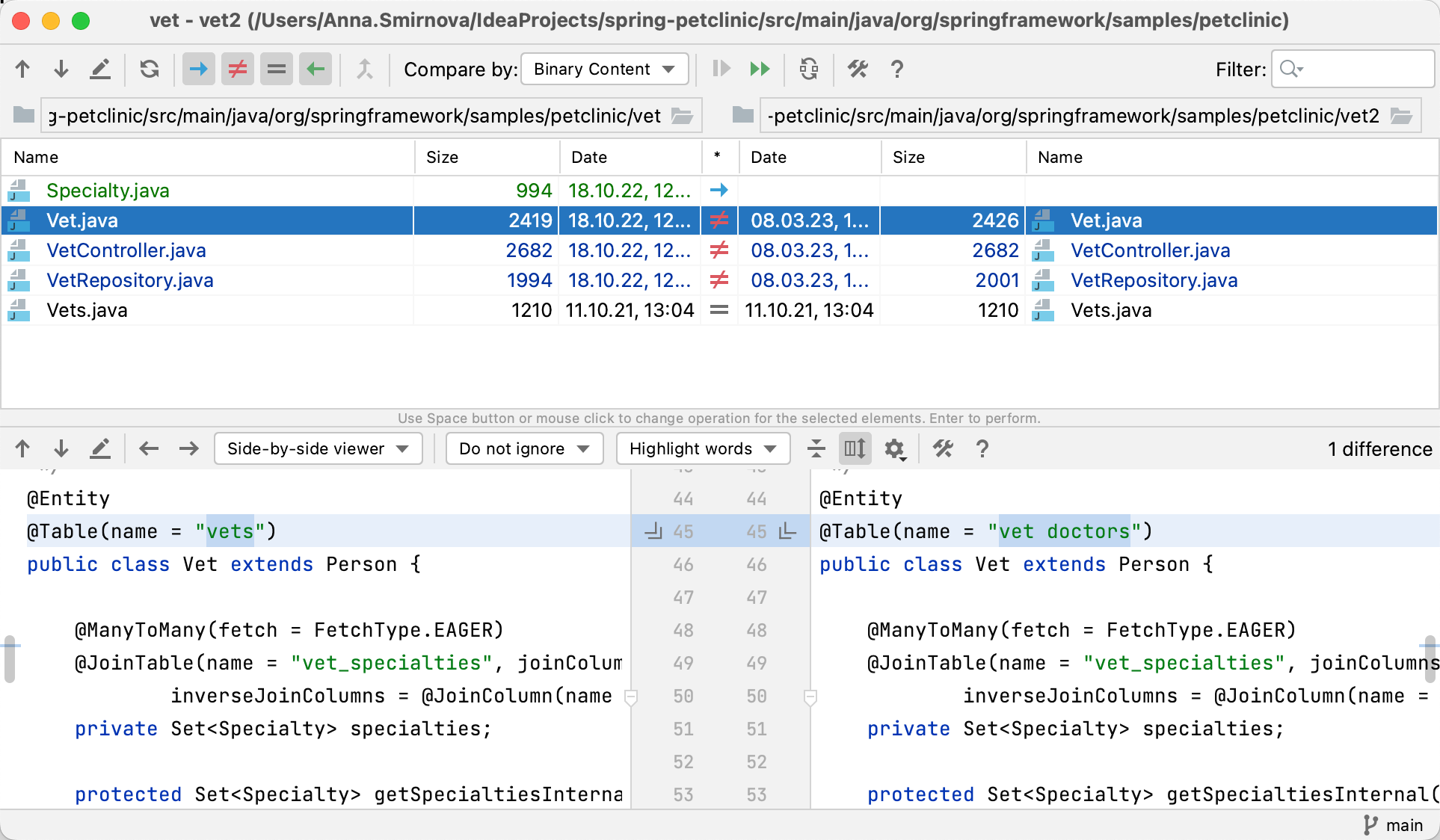Toggle display of equal files filter
Image resolution: width=1440 pixels, height=840 pixels.
(277, 69)
